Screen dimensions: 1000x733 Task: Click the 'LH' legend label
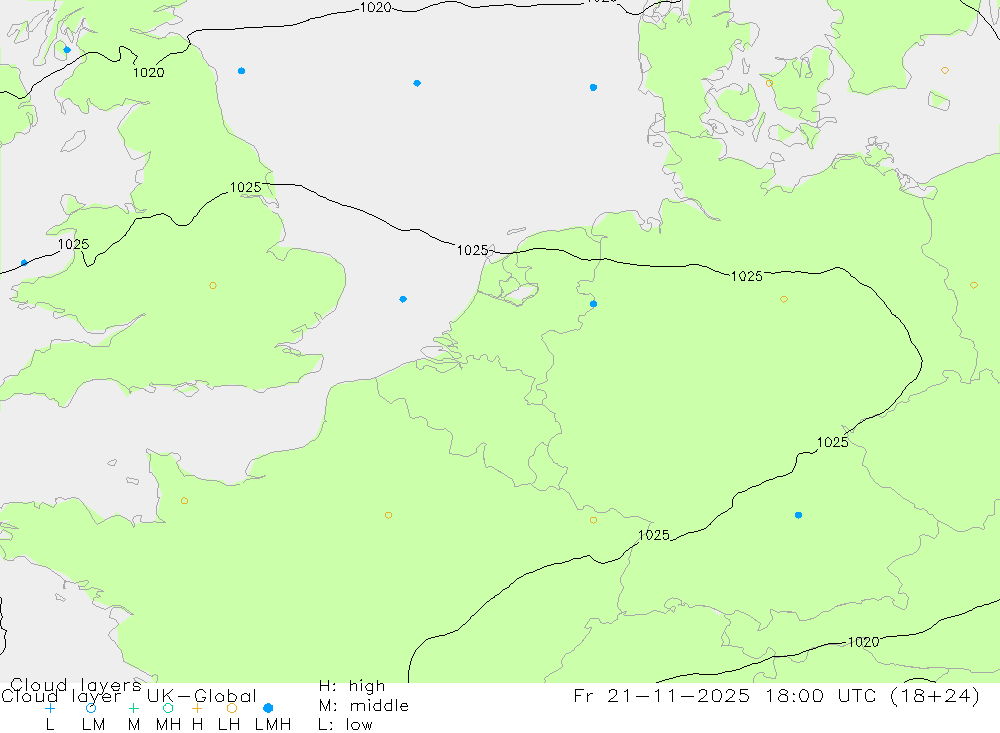(229, 725)
